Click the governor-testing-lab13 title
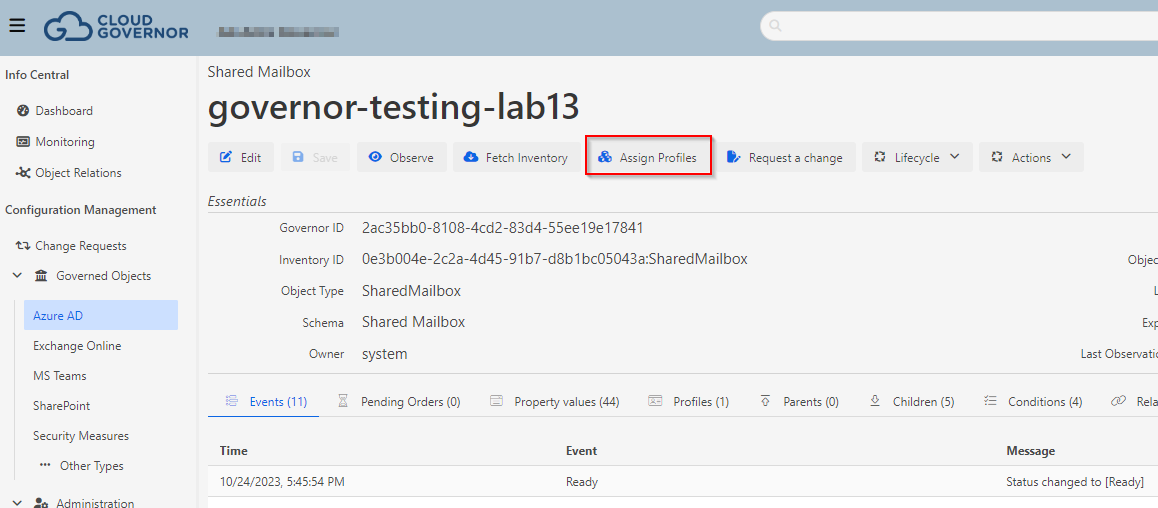The height and width of the screenshot is (508, 1158). click(x=394, y=108)
